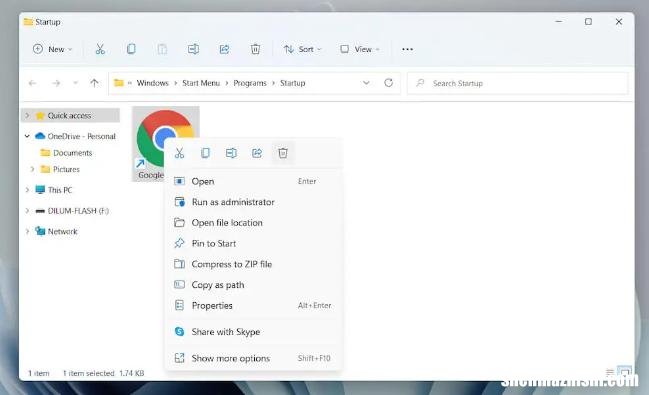Expand the Pictures folder node
This screenshot has height=395, width=649.
pyautogui.click(x=32, y=169)
